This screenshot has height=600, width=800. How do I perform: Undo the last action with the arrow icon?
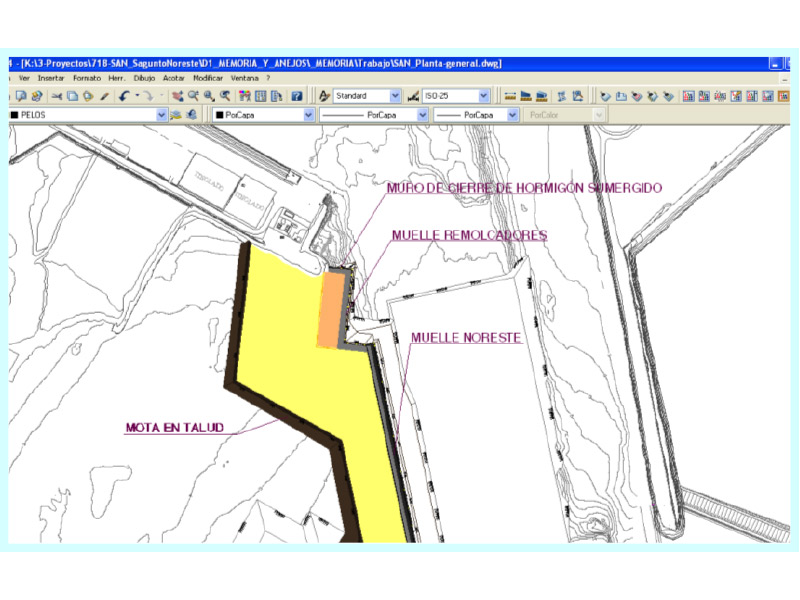(124, 96)
